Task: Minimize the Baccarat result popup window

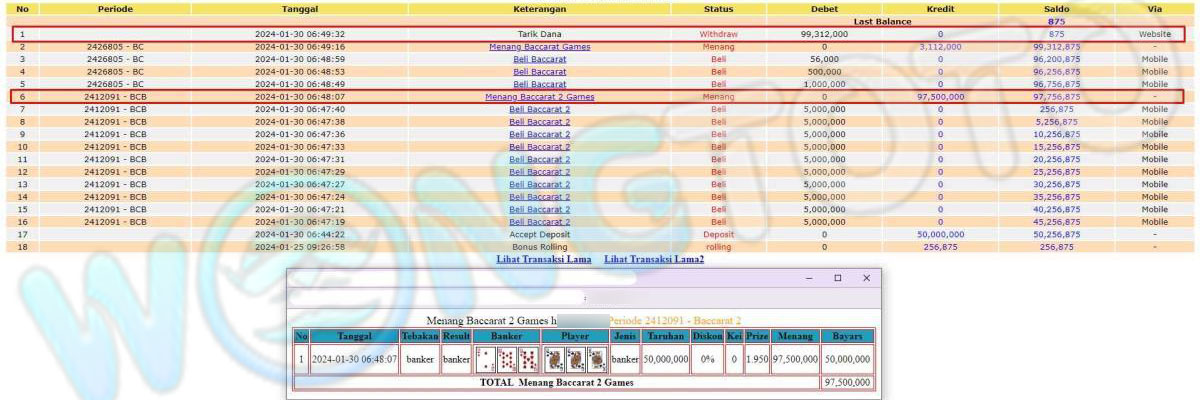Action: (810, 278)
